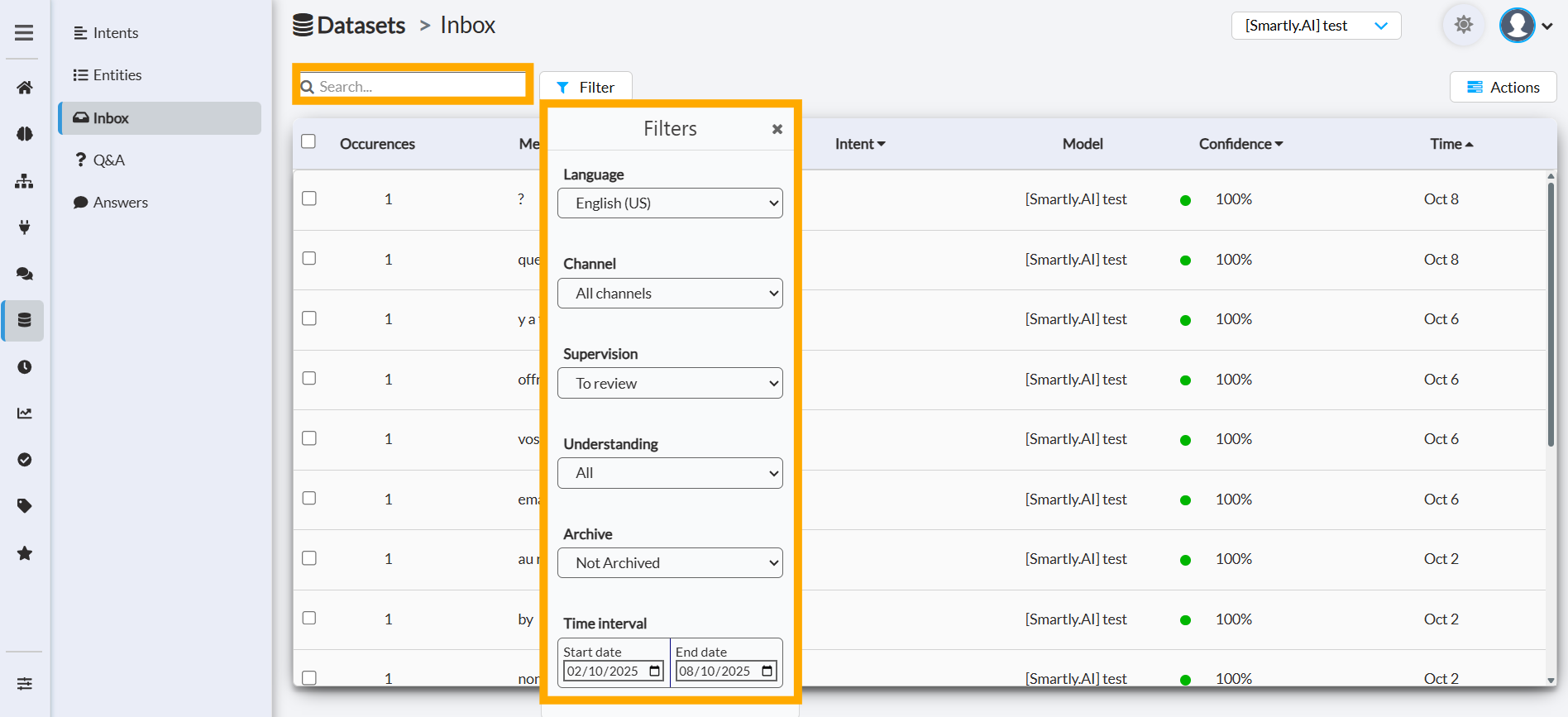
Task: Click the Filter button
Action: click(586, 87)
